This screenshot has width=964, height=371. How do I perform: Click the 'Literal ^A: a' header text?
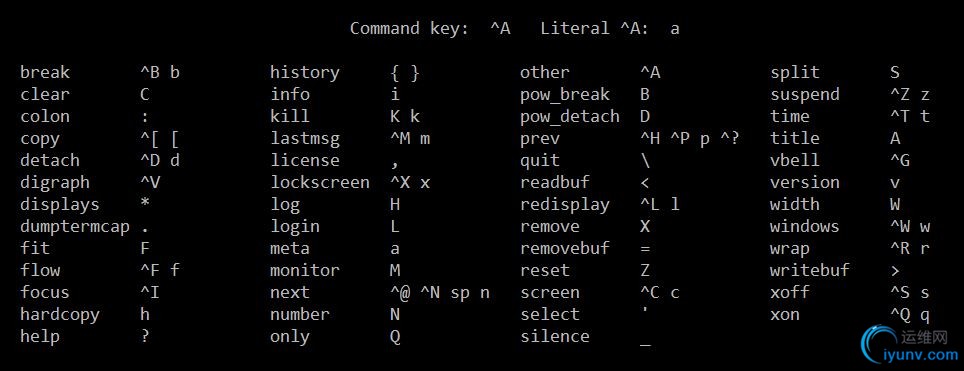610,28
